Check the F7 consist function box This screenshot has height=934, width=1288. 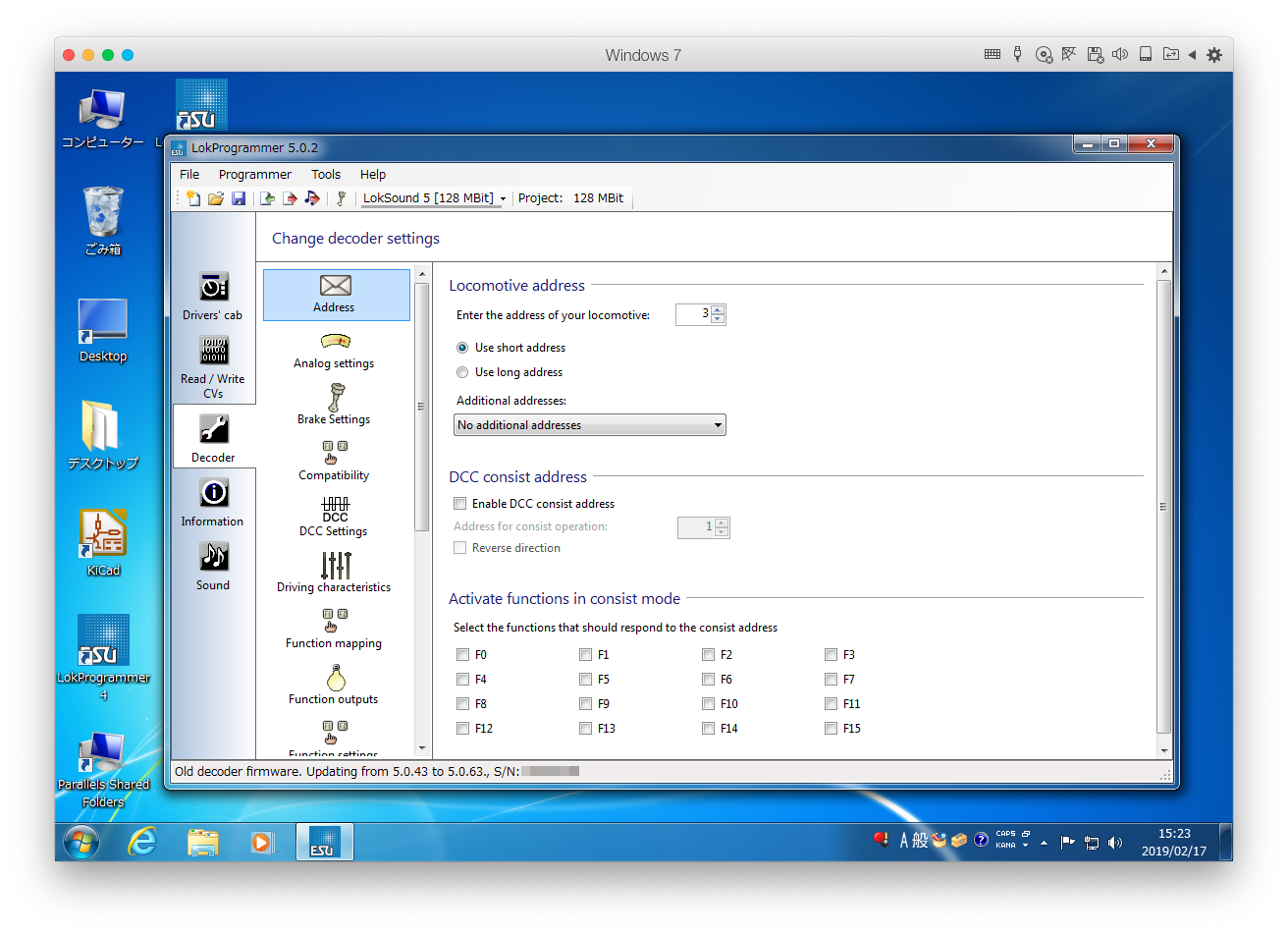831,680
